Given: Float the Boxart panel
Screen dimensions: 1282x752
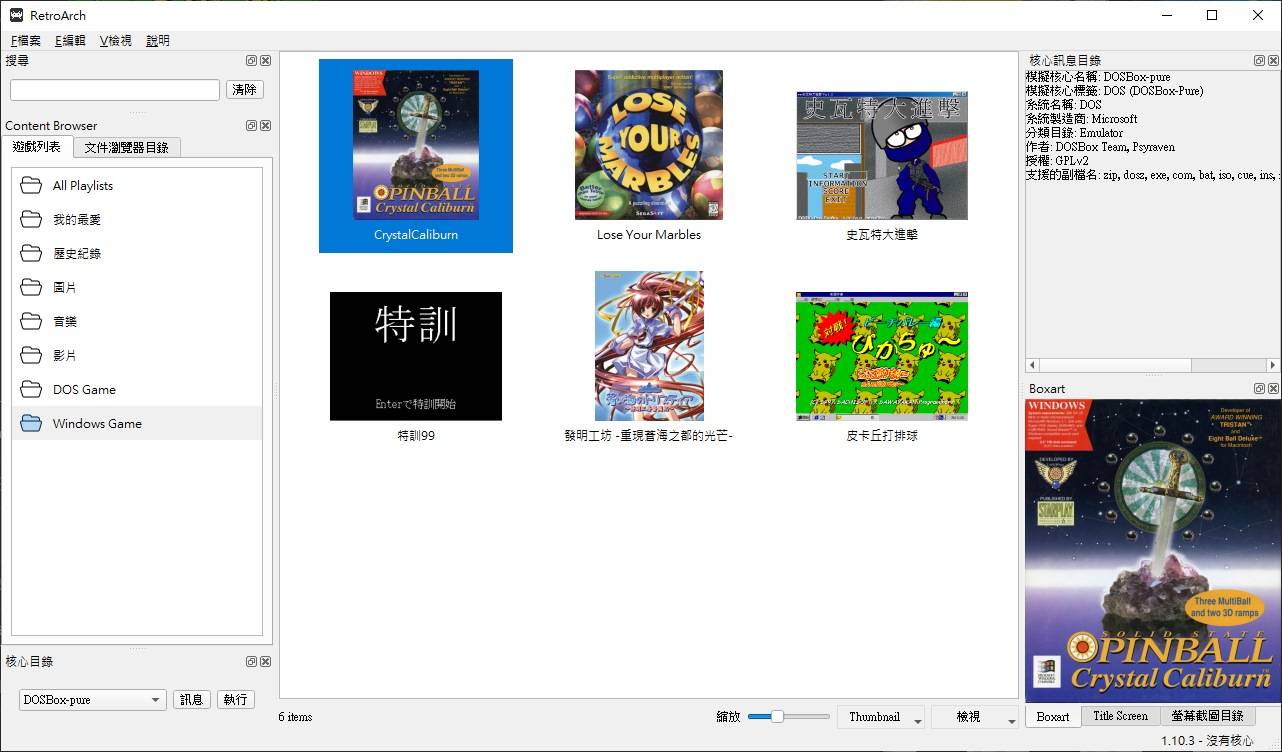Looking at the screenshot, I should (x=1260, y=389).
